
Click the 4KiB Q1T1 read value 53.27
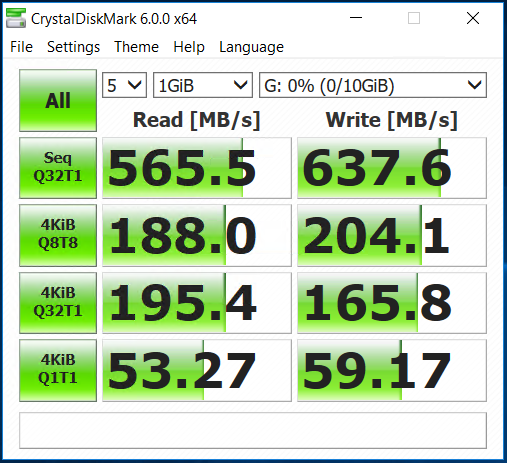pos(197,370)
